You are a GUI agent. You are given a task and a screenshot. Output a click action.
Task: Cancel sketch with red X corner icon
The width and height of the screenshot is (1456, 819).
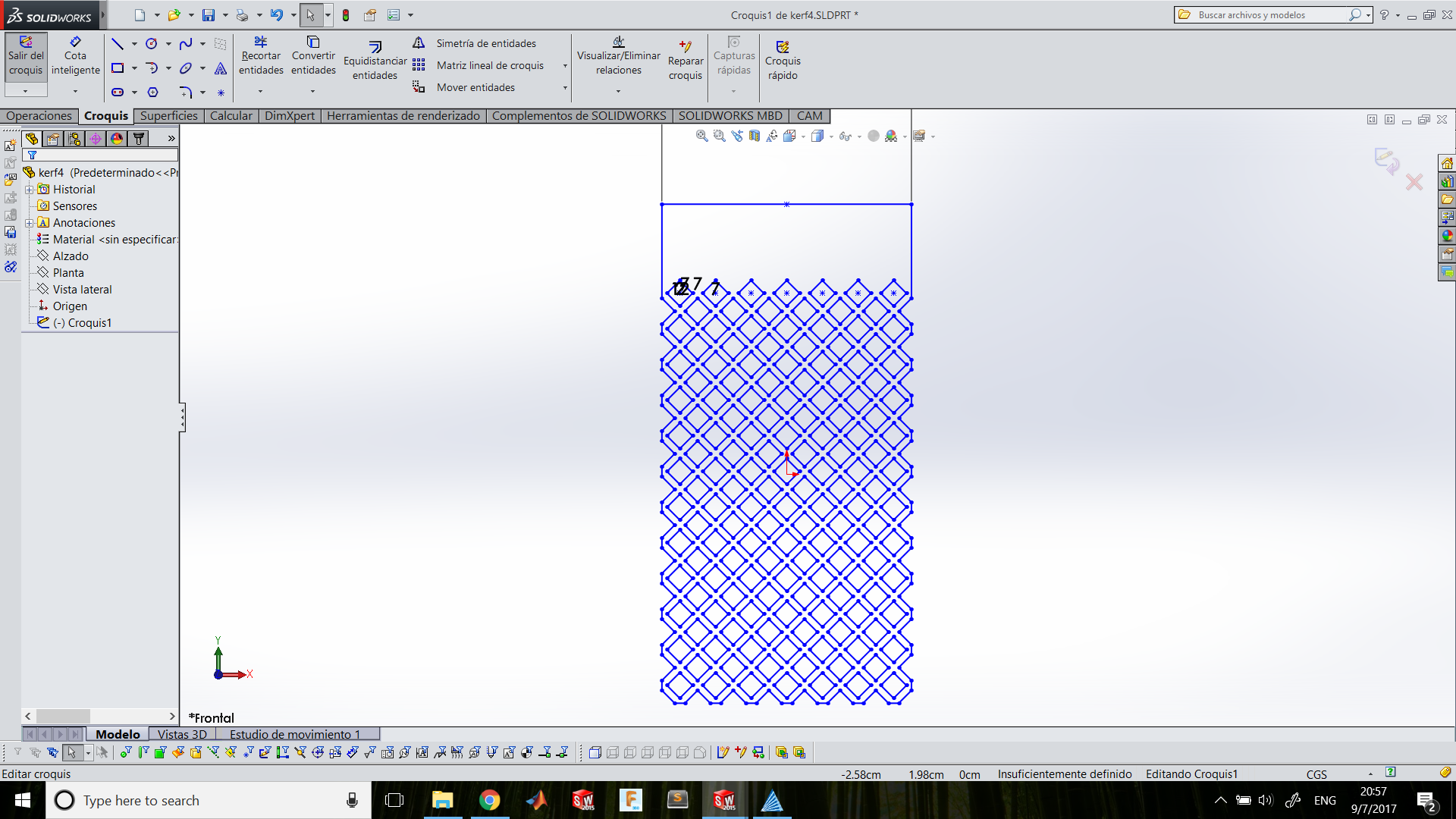click(1414, 182)
